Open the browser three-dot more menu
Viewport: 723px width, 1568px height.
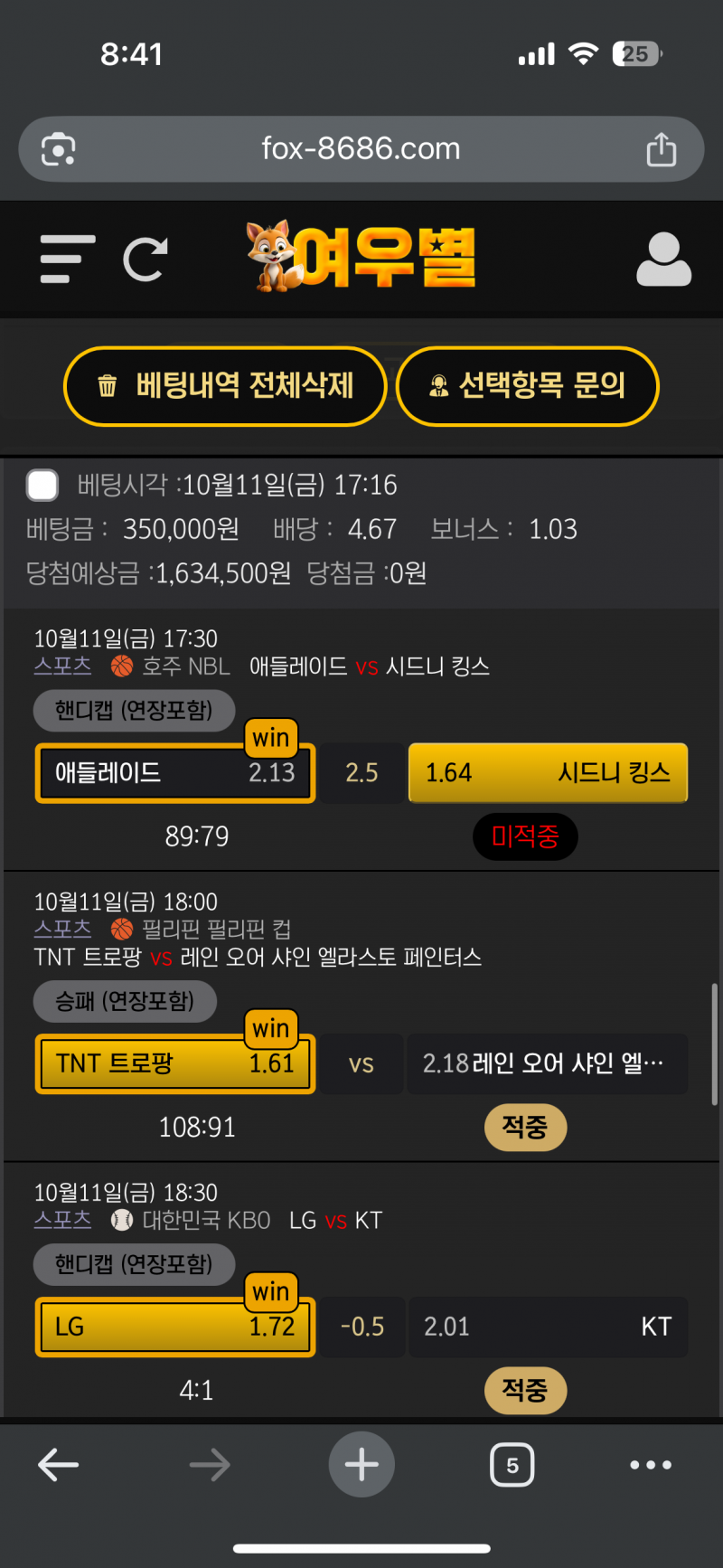click(x=651, y=1465)
